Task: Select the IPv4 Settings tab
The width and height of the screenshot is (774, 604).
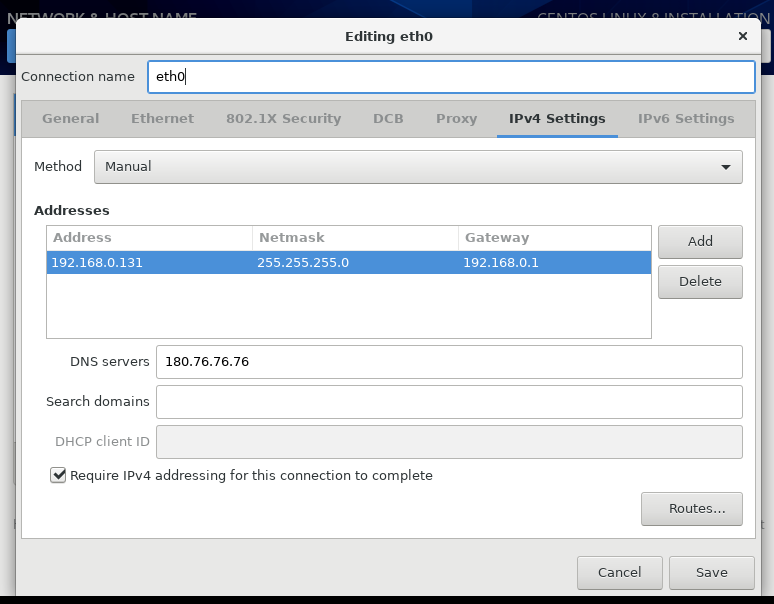Action: tap(557, 118)
